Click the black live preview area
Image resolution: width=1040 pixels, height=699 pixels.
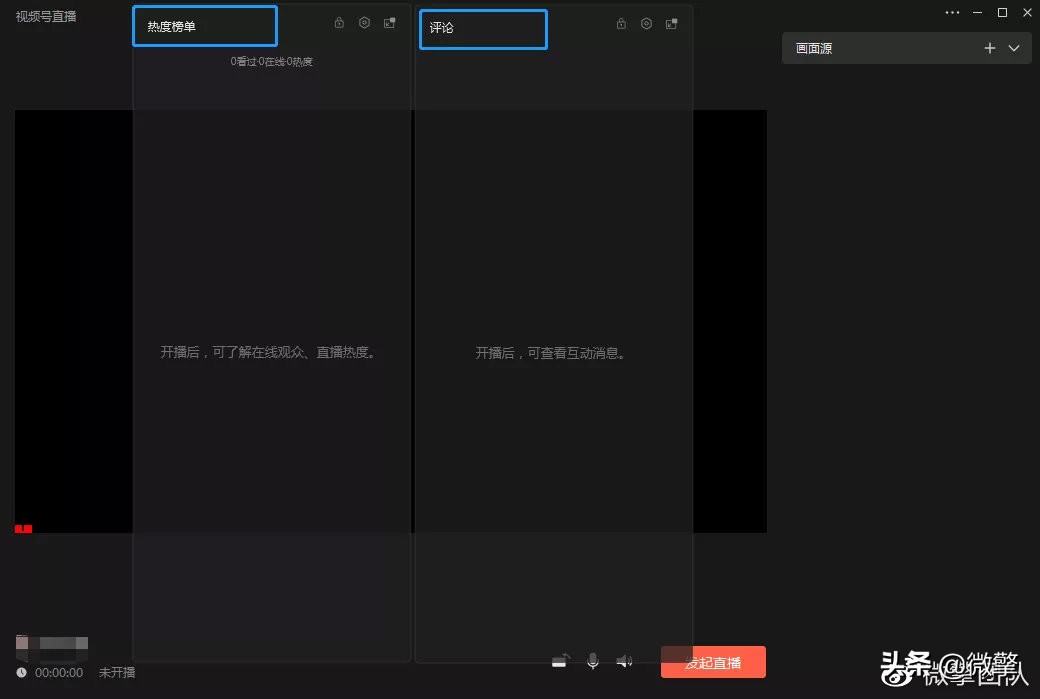70,320
